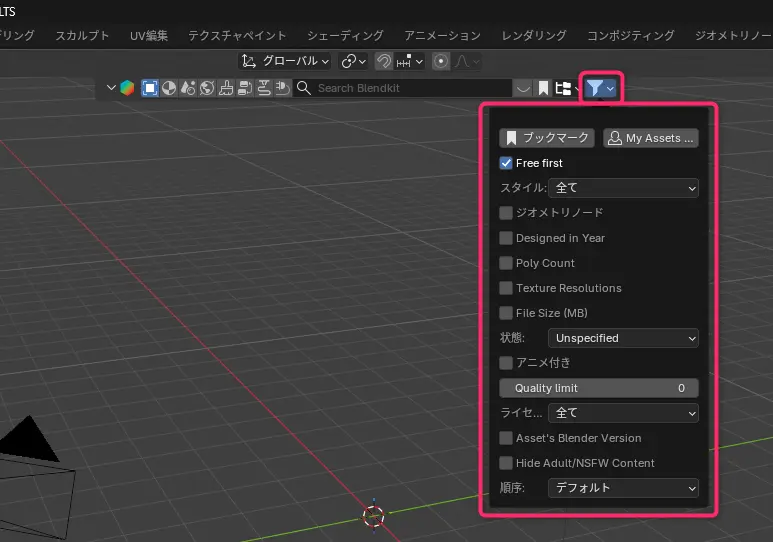Open the pivot point link dropdown
The width and height of the screenshot is (773, 542).
click(x=354, y=62)
